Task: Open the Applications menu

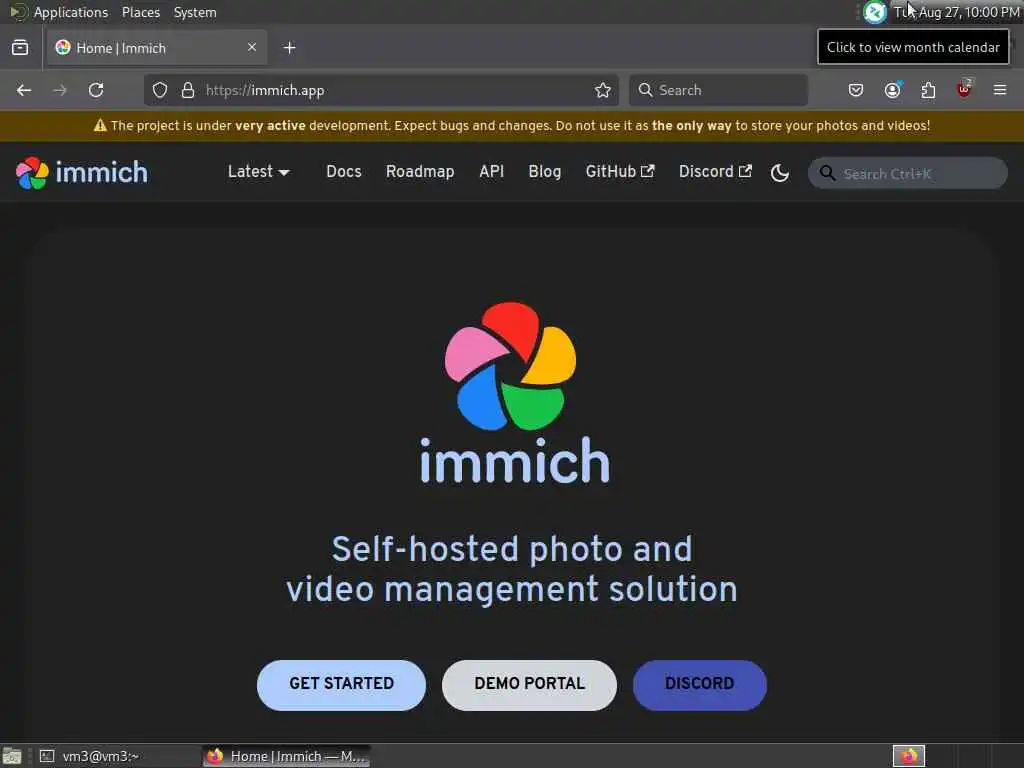Action: (71, 12)
